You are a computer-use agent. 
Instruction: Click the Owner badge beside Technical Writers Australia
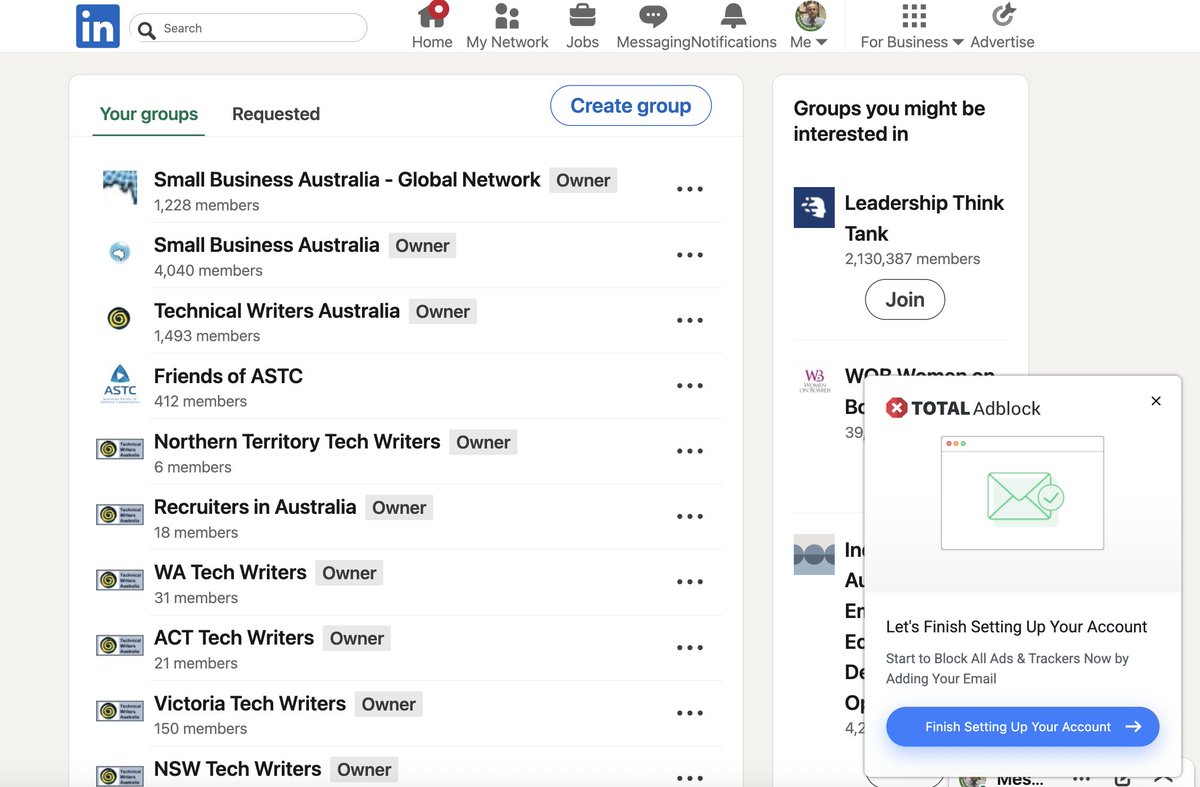pyautogui.click(x=443, y=312)
